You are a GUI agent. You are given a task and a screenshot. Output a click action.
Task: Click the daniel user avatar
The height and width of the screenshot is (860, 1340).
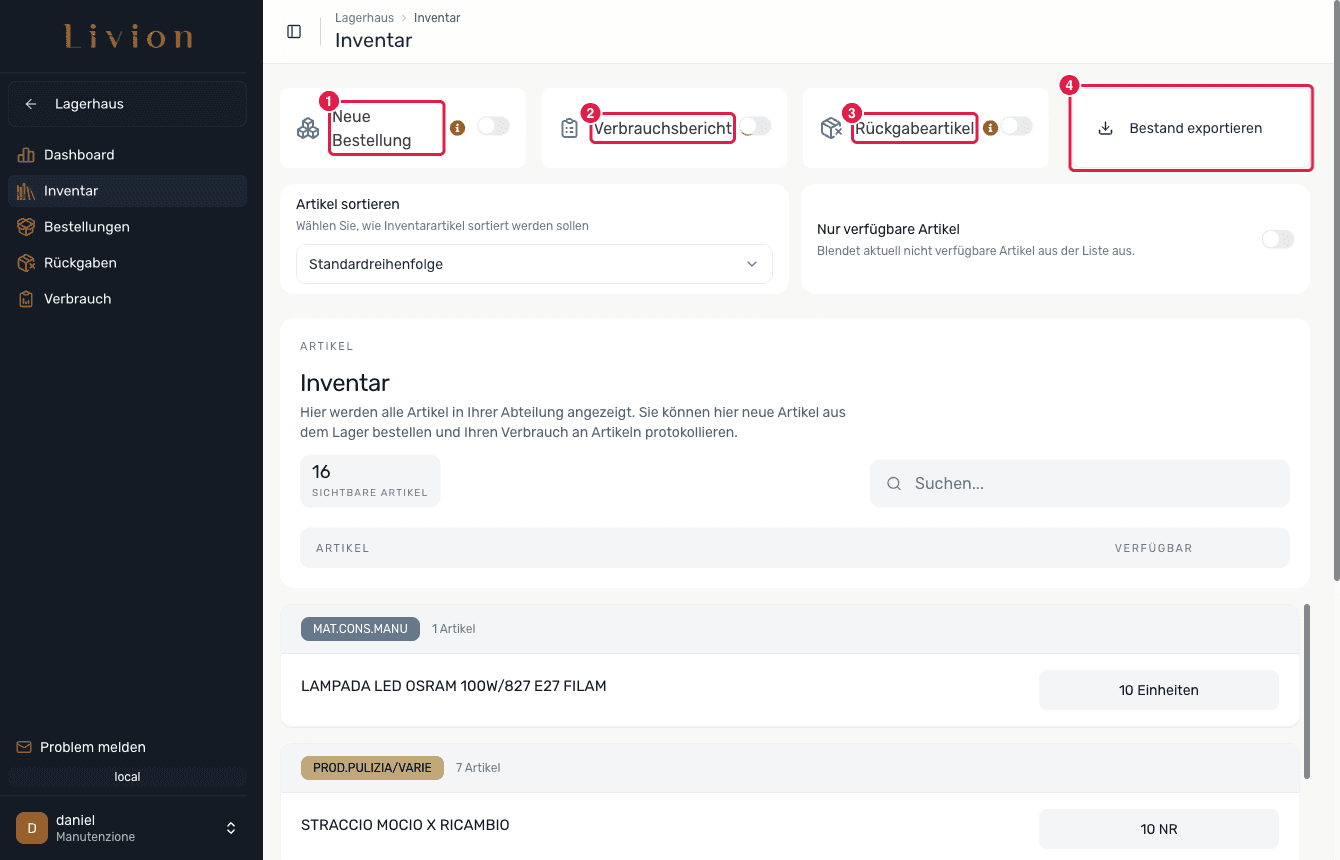[32, 828]
